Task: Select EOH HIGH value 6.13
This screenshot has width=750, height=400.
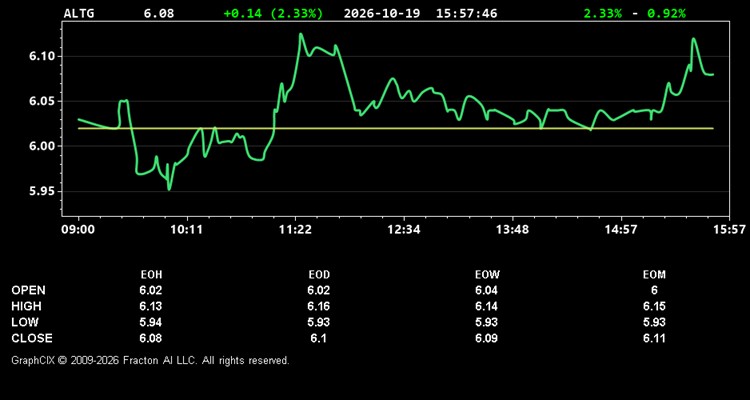Action: pos(151,307)
